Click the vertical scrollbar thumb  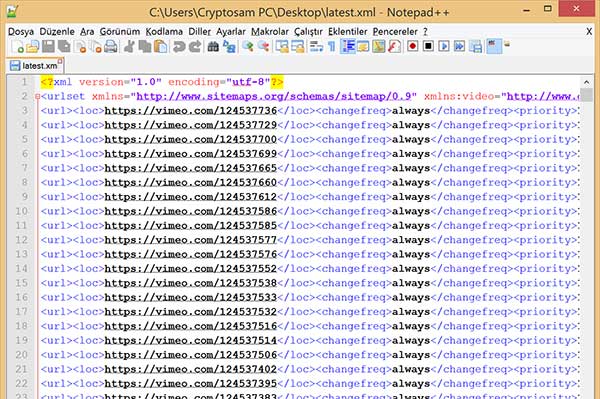click(x=587, y=94)
